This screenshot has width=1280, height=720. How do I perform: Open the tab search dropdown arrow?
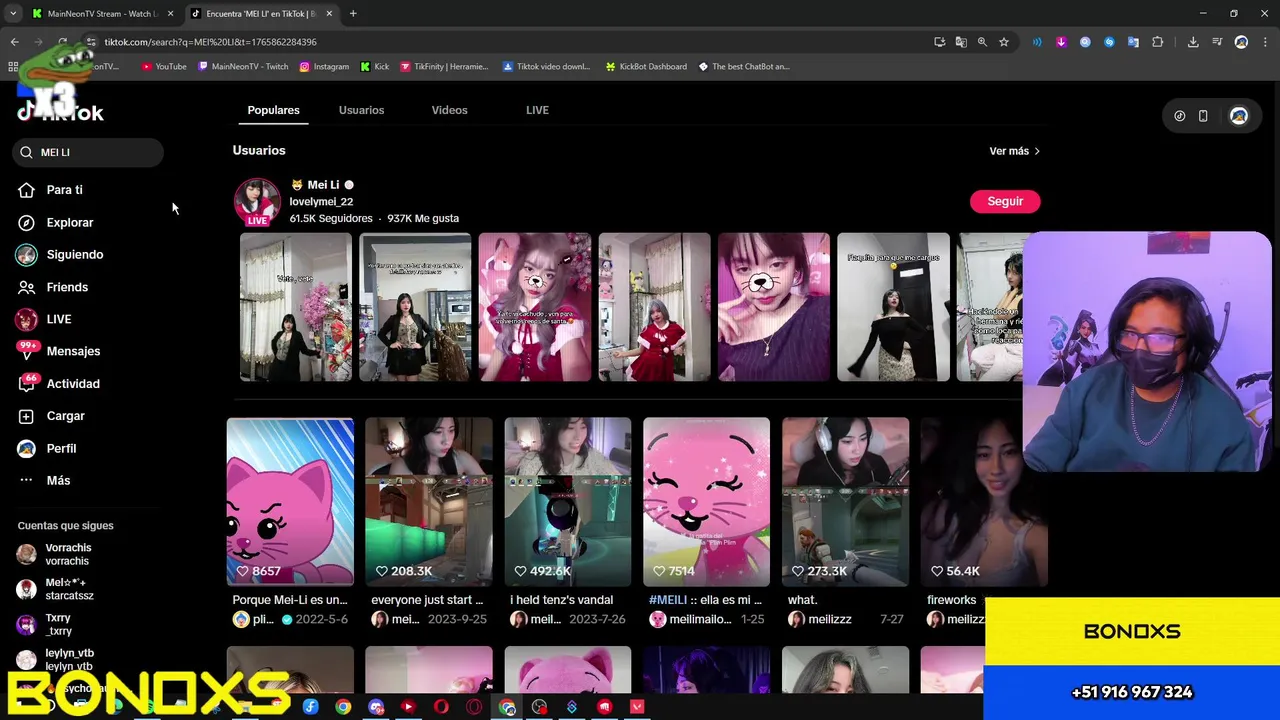coord(13,14)
